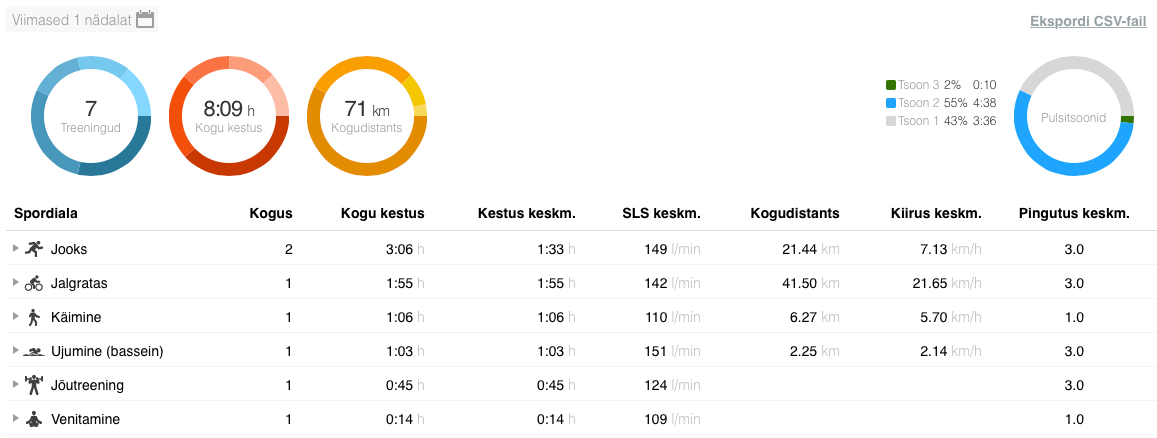Click the Treeningud donut chart
The image size is (1157, 438).
(91, 116)
